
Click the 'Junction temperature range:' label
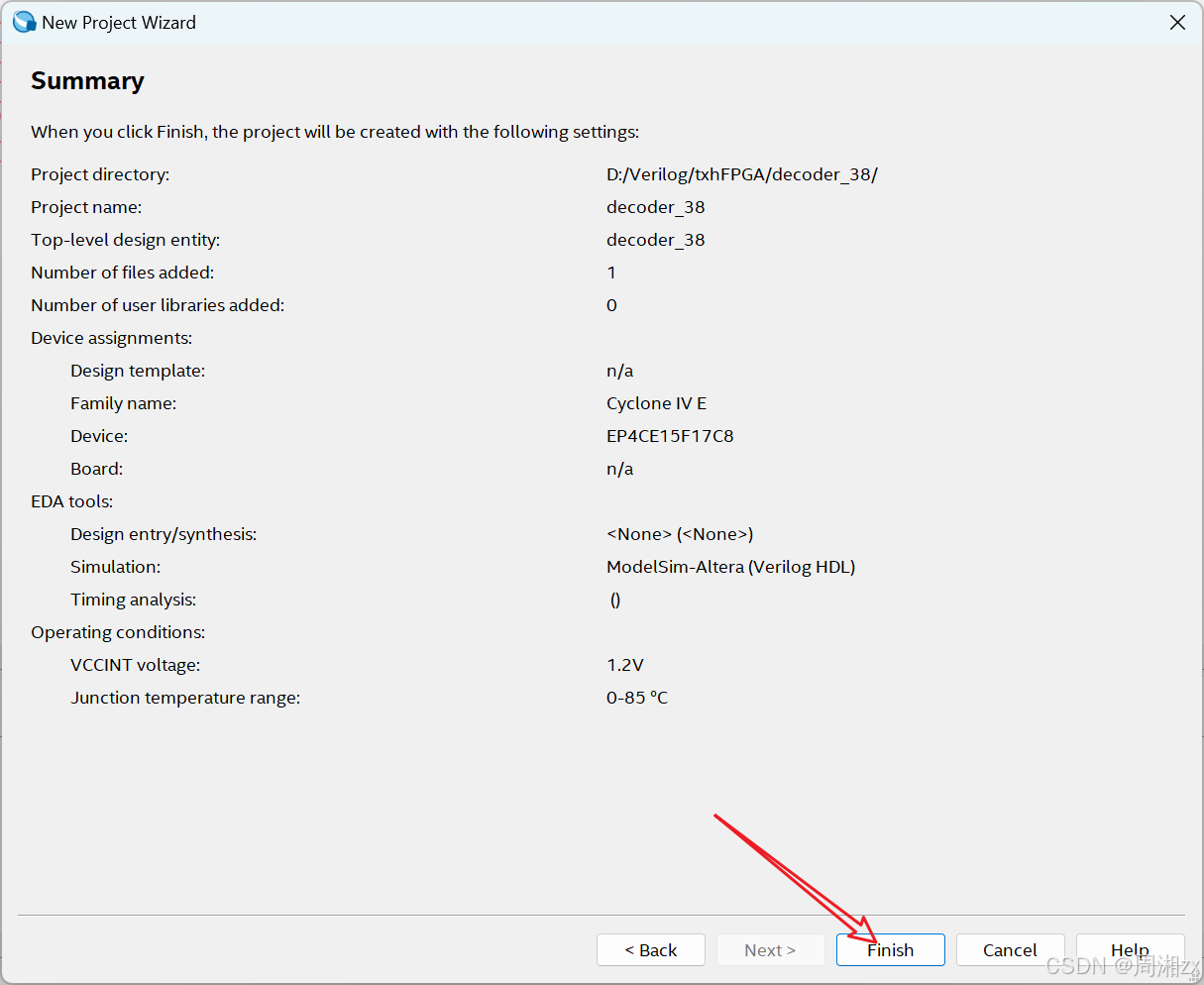(x=185, y=698)
